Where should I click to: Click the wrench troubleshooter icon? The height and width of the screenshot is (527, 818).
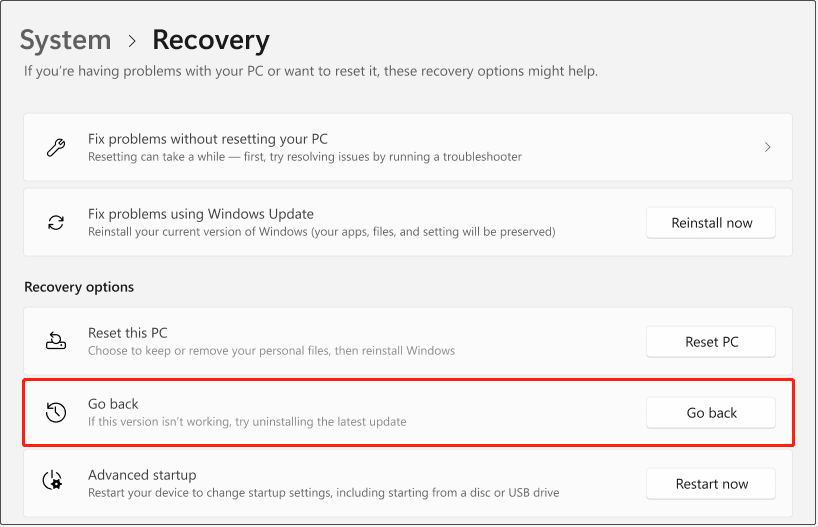click(56, 147)
